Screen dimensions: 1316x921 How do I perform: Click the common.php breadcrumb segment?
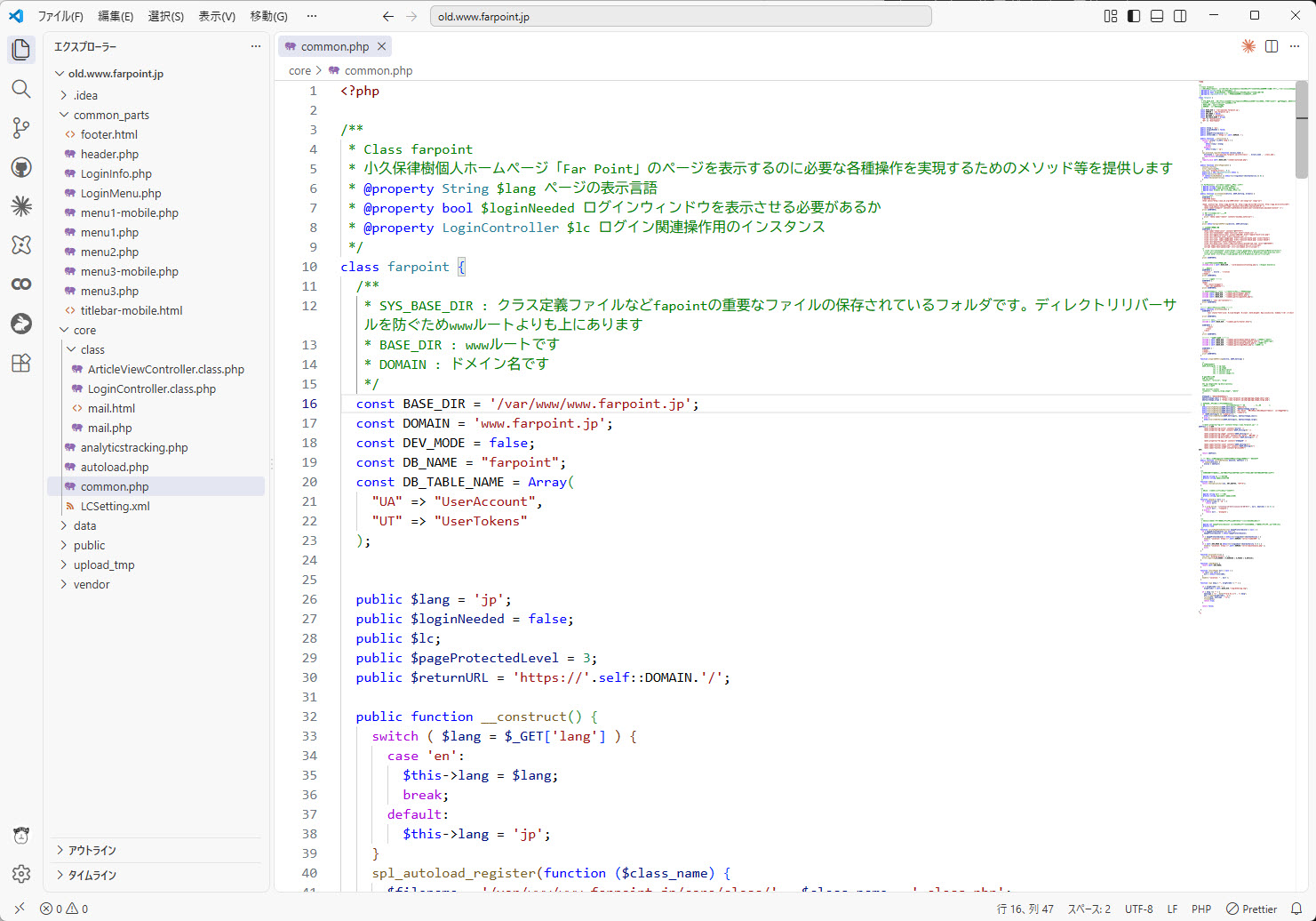(371, 70)
